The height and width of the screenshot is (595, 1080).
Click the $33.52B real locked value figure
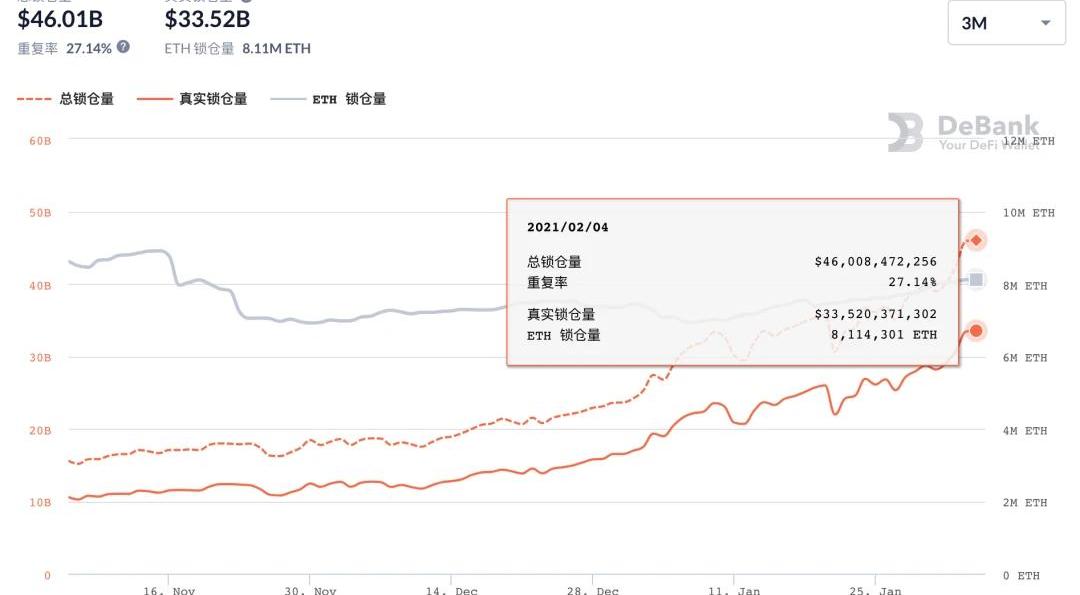(x=207, y=19)
